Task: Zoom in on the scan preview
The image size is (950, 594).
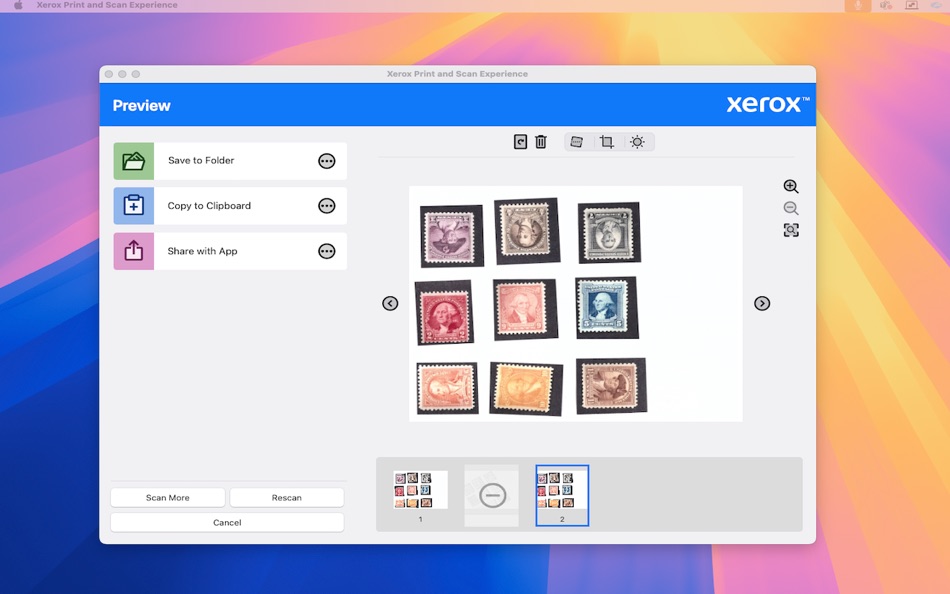Action: [791, 187]
